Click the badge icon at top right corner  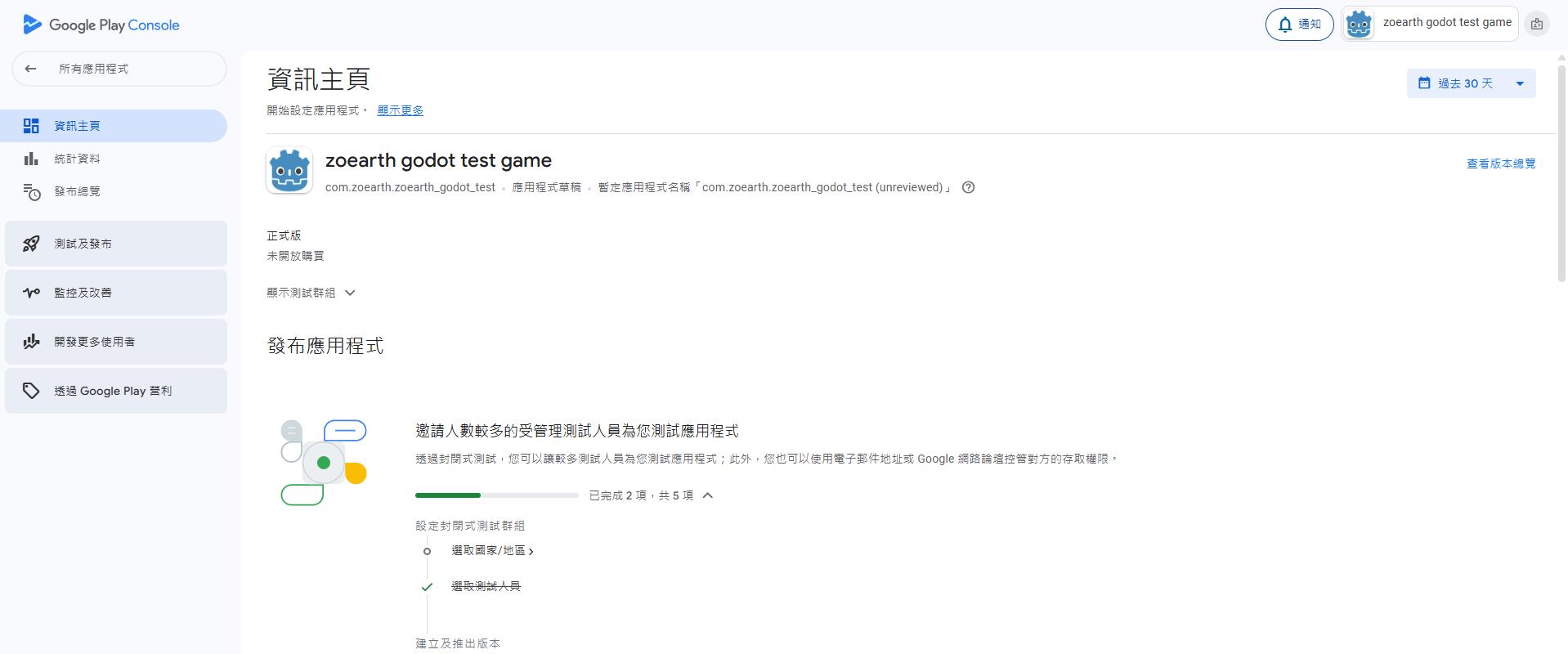pyautogui.click(x=1537, y=25)
